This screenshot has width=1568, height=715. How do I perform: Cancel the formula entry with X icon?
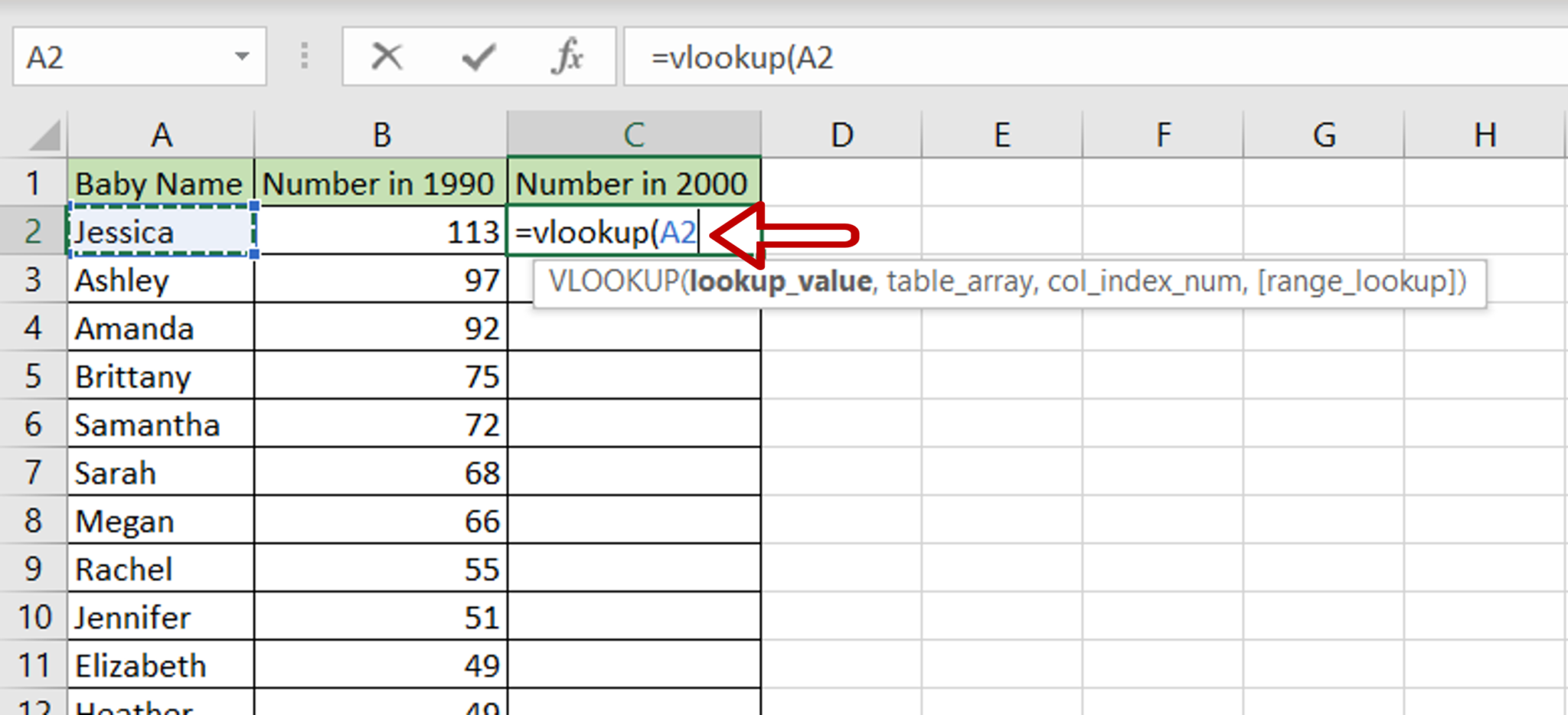tap(387, 57)
